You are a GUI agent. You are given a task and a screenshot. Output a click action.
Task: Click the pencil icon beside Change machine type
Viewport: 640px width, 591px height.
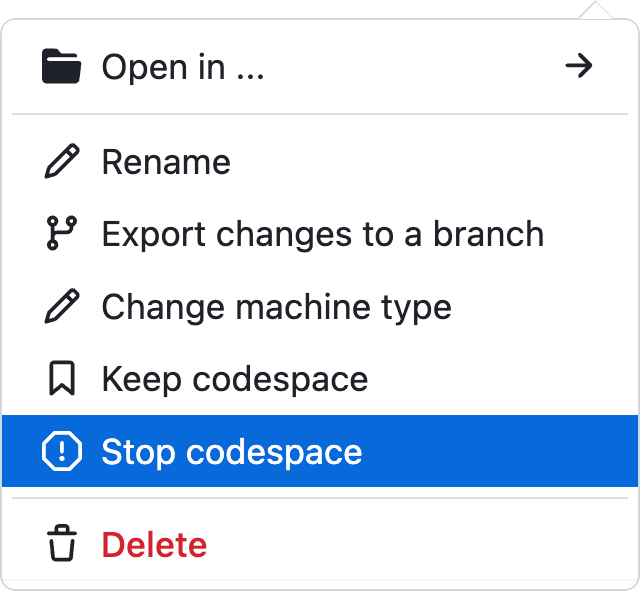(x=61, y=307)
